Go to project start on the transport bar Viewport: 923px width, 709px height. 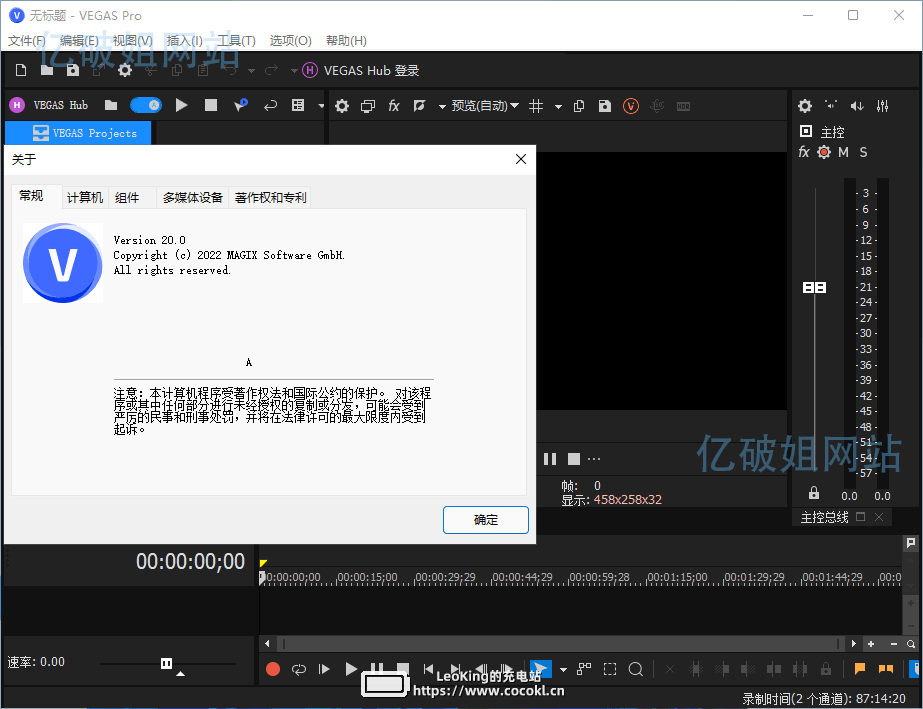click(x=429, y=669)
